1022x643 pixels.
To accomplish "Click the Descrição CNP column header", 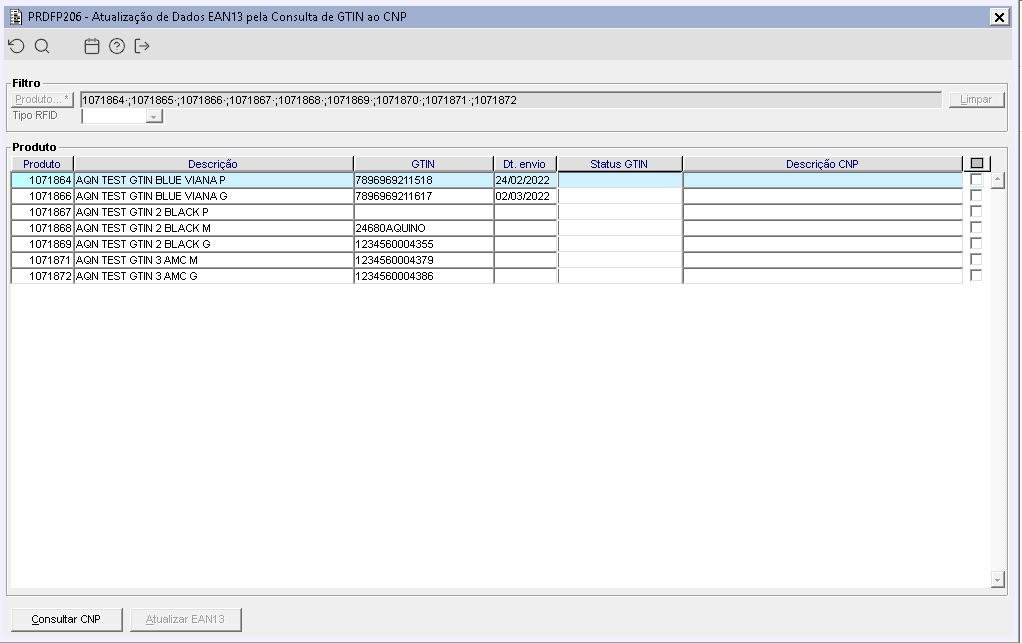I will (x=823, y=164).
